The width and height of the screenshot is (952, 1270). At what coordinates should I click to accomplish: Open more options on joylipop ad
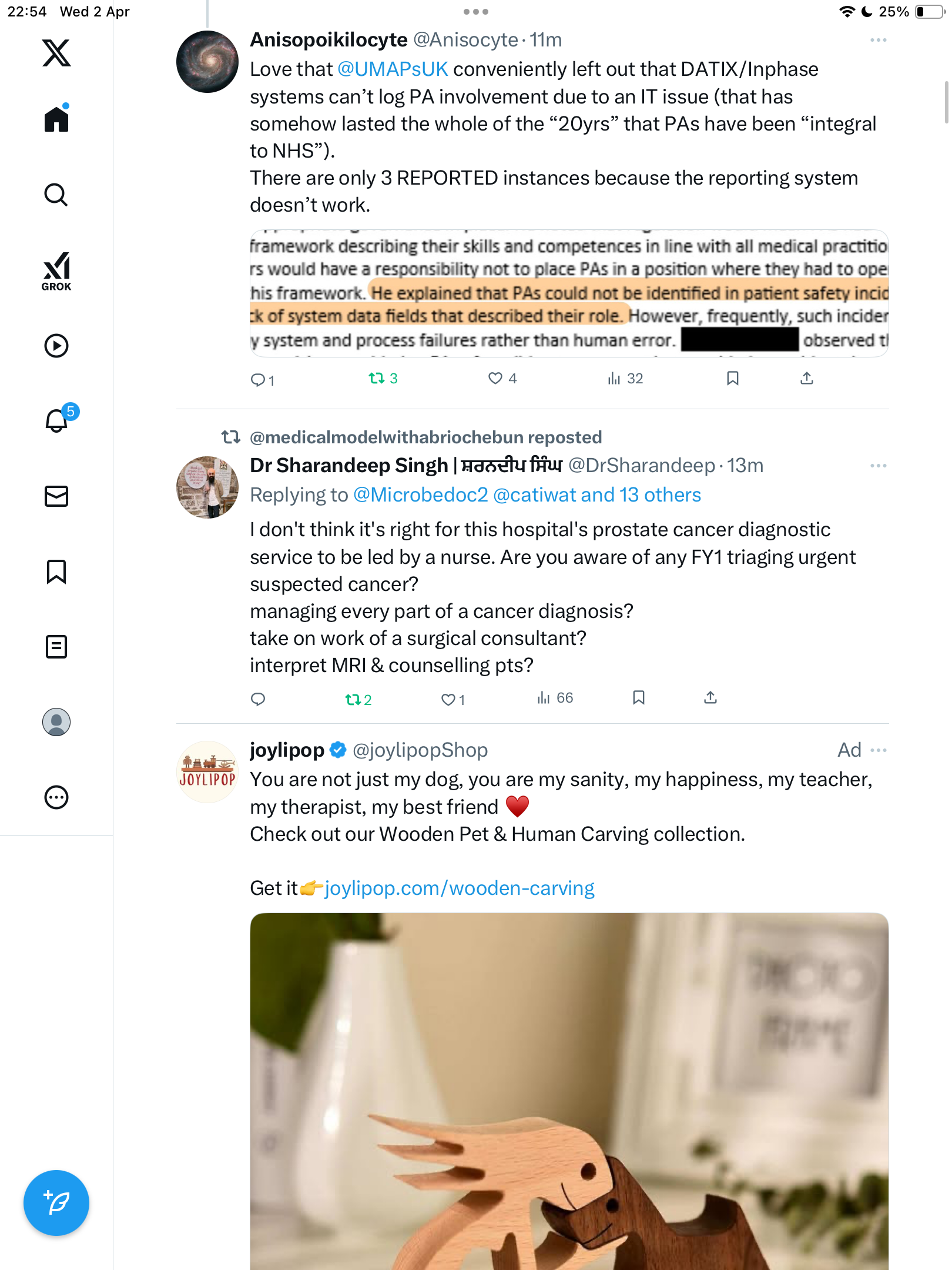[x=878, y=750]
